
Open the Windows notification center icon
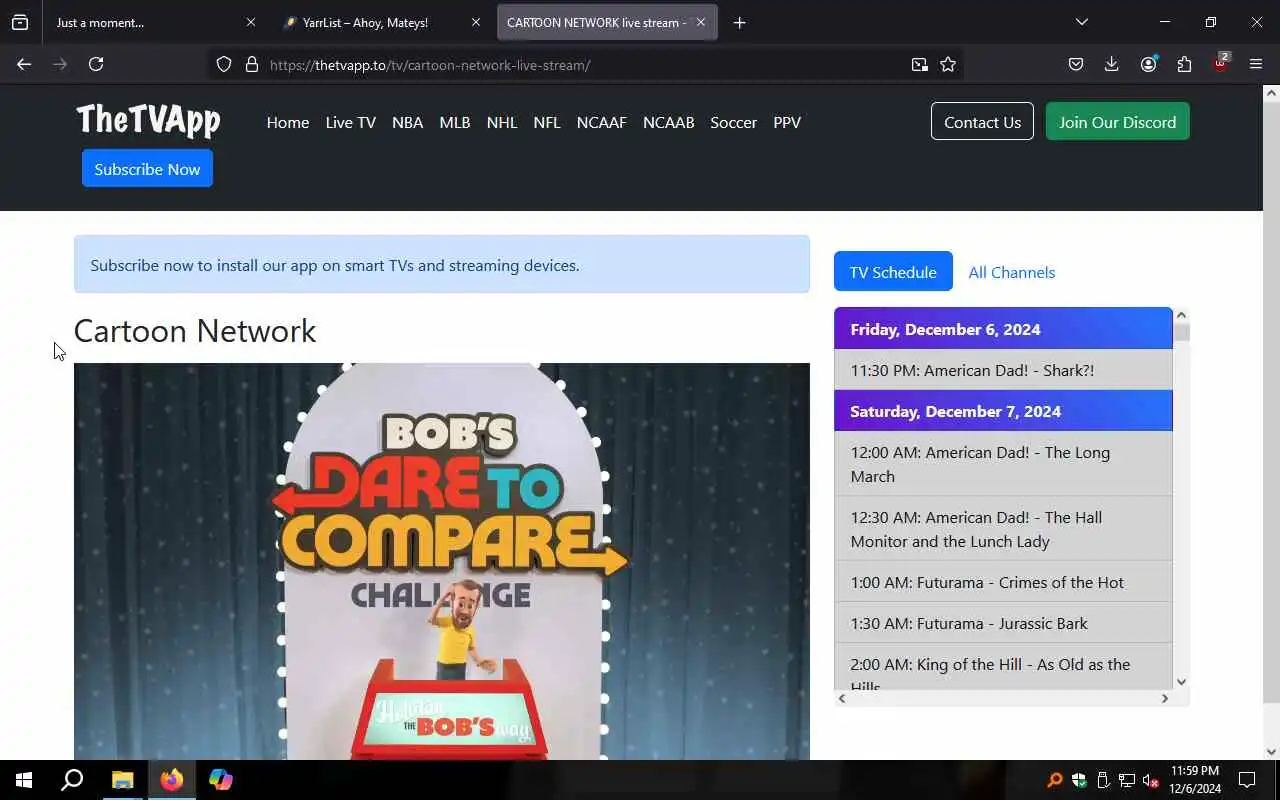1247,780
